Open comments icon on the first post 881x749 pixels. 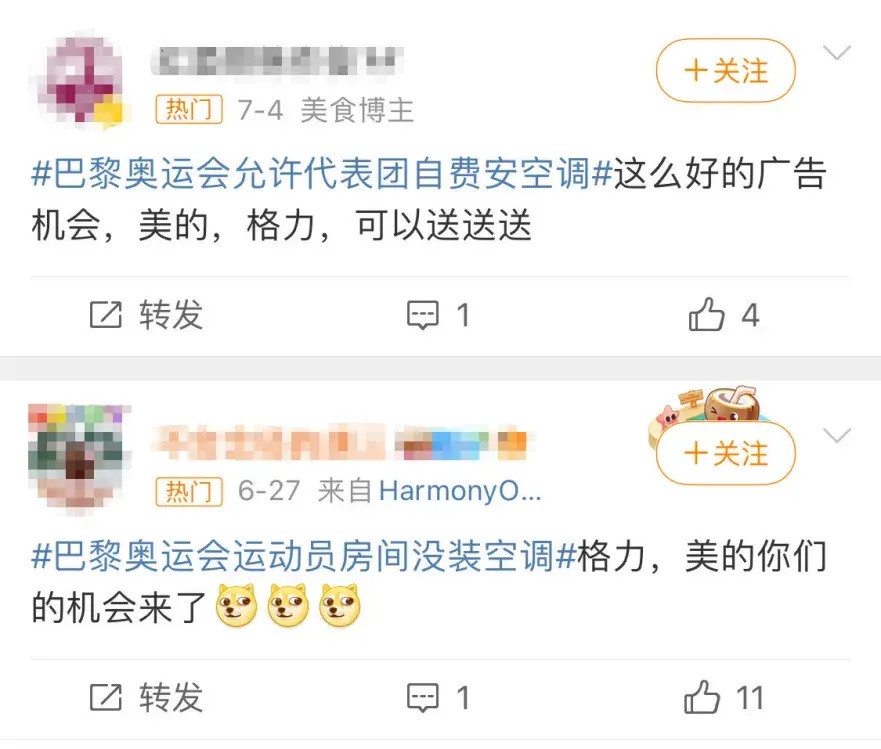tap(423, 315)
